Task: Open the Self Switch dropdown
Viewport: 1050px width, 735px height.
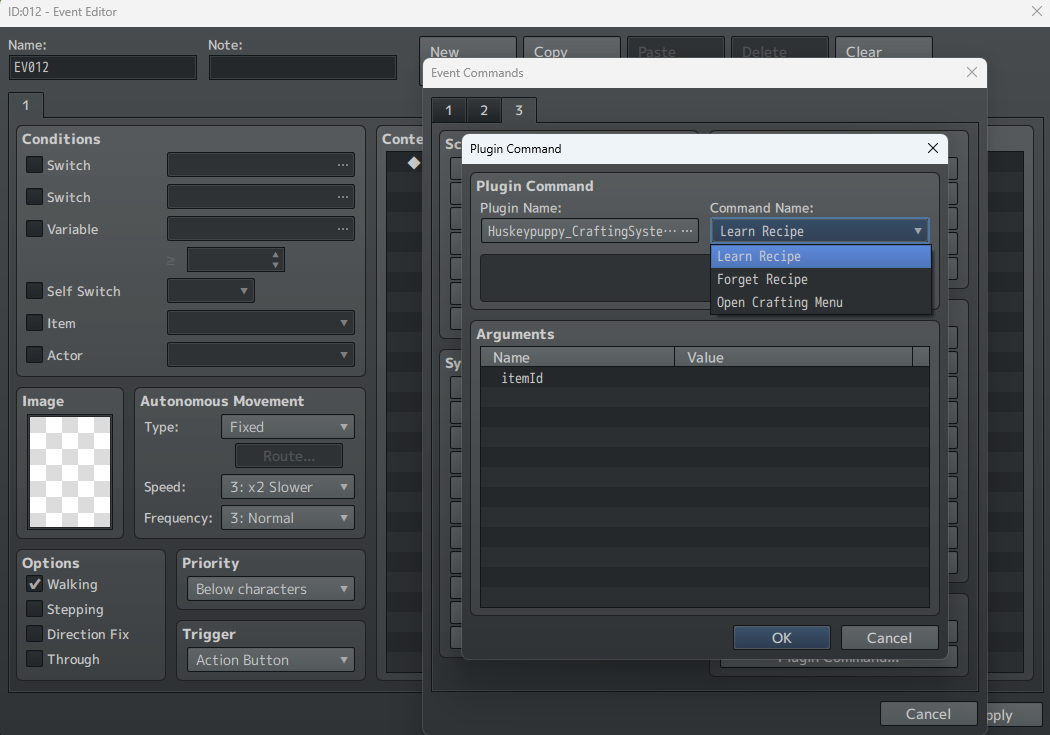Action: point(210,291)
